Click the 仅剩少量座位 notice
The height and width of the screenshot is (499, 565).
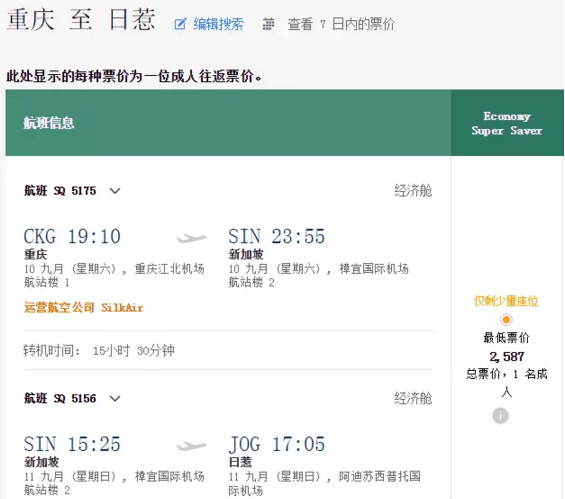point(506,301)
